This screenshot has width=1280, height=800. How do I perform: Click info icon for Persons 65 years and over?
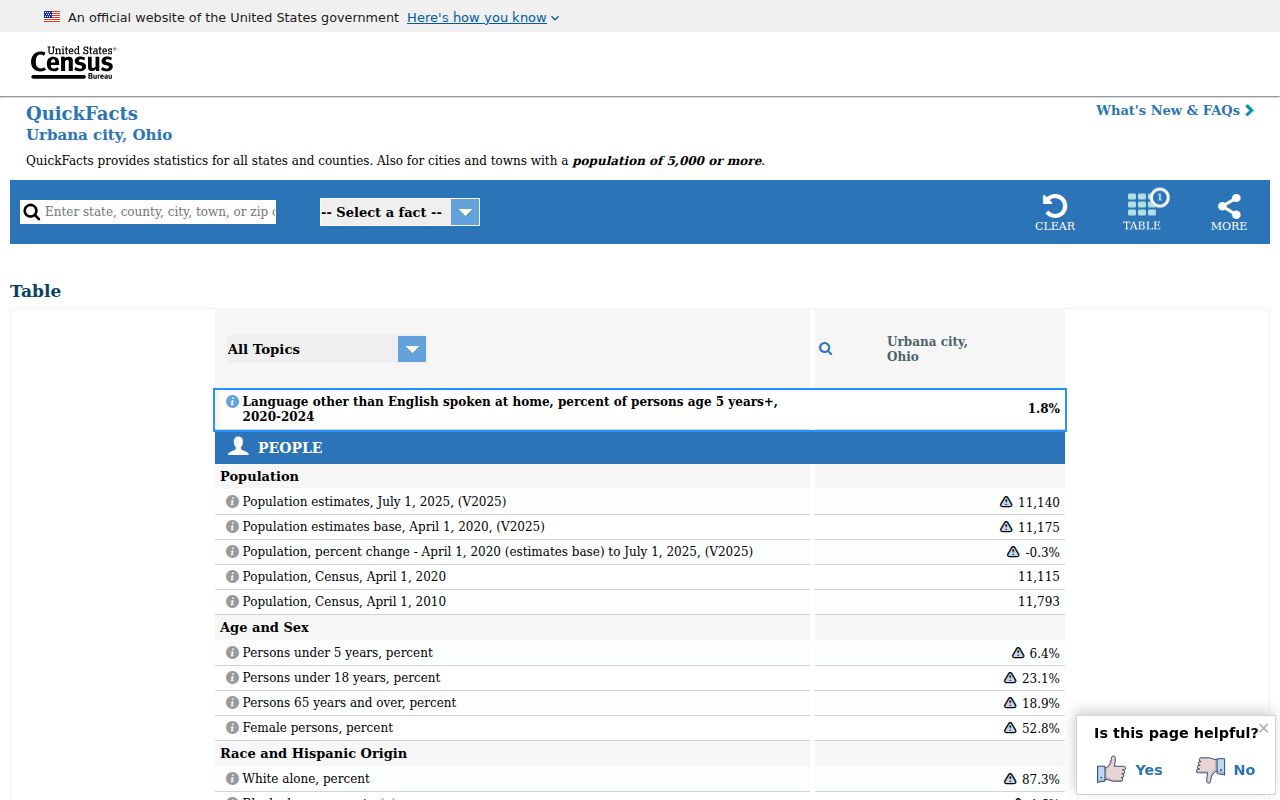tap(232, 702)
